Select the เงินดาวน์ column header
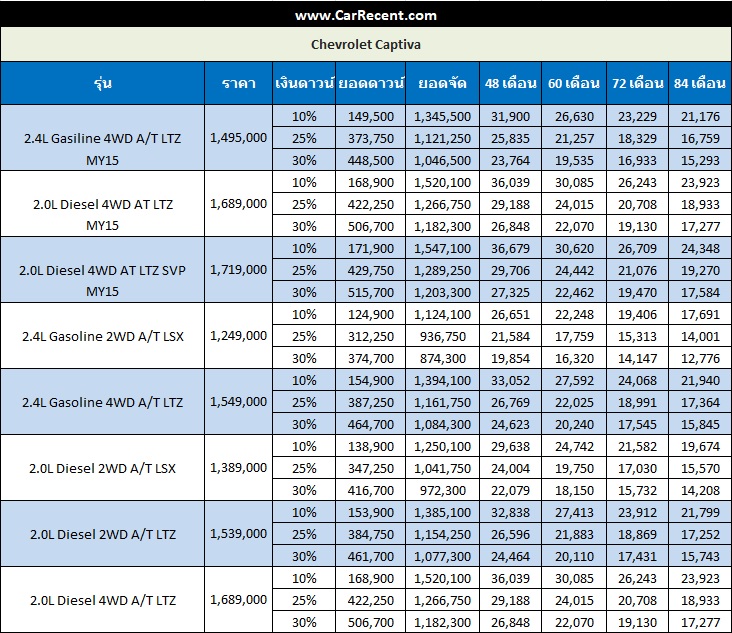The width and height of the screenshot is (732, 633). pyautogui.click(x=303, y=83)
